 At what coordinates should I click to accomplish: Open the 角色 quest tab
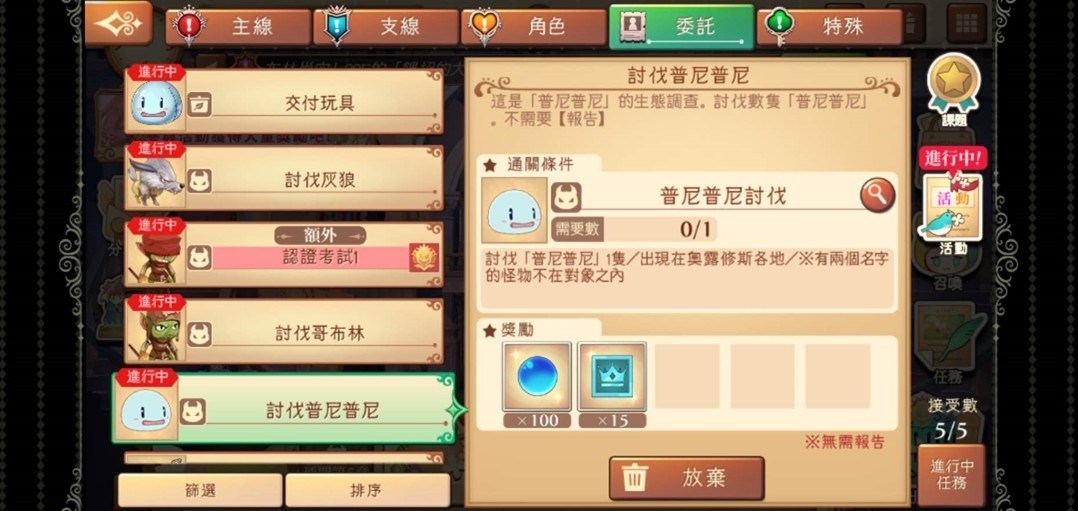click(x=534, y=27)
